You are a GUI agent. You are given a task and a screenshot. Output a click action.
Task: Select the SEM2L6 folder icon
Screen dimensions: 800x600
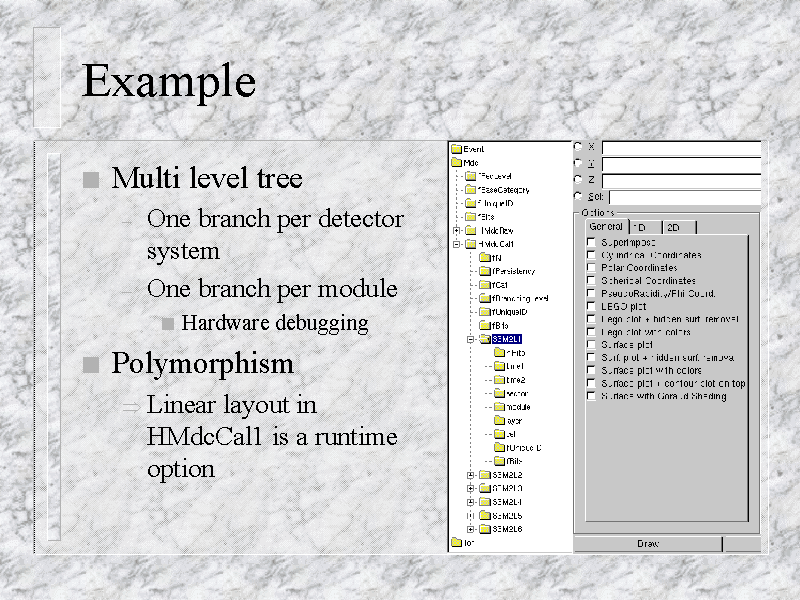point(485,529)
